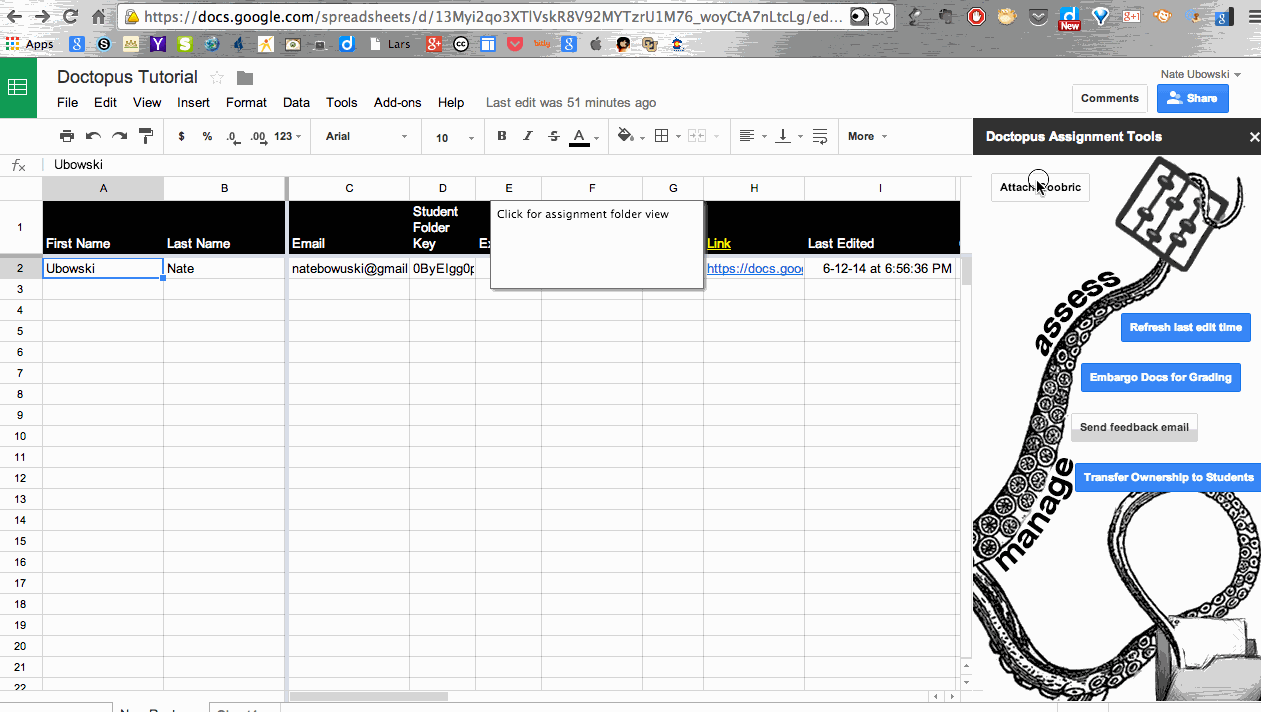Redo the last action
Image resolution: width=1261 pixels, height=712 pixels.
point(119,136)
